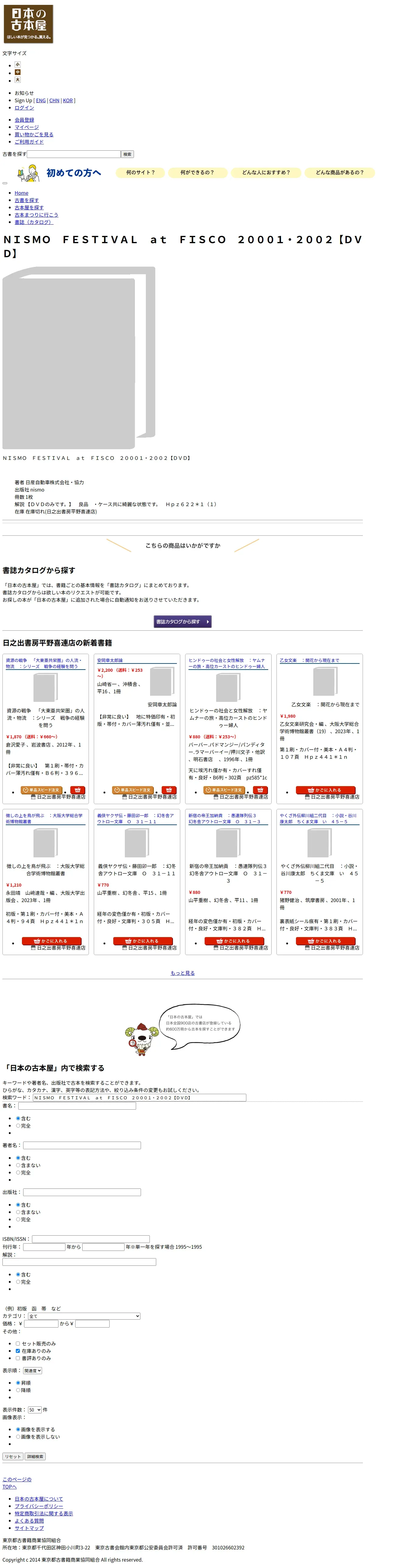
Task: Select 完全 radio for 書名
Action: pos(18,1126)
